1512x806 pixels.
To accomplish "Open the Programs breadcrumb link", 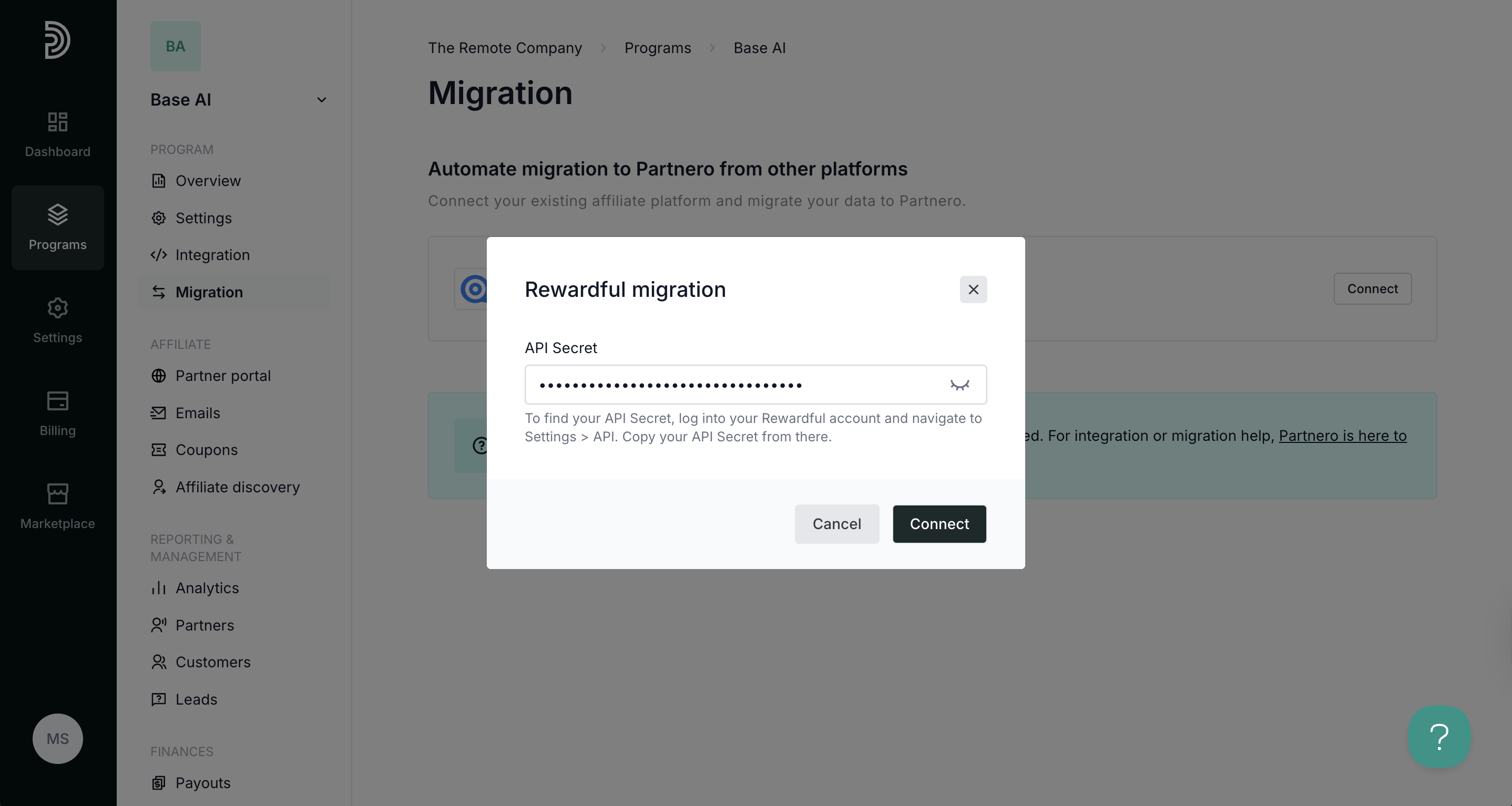I will [x=657, y=48].
